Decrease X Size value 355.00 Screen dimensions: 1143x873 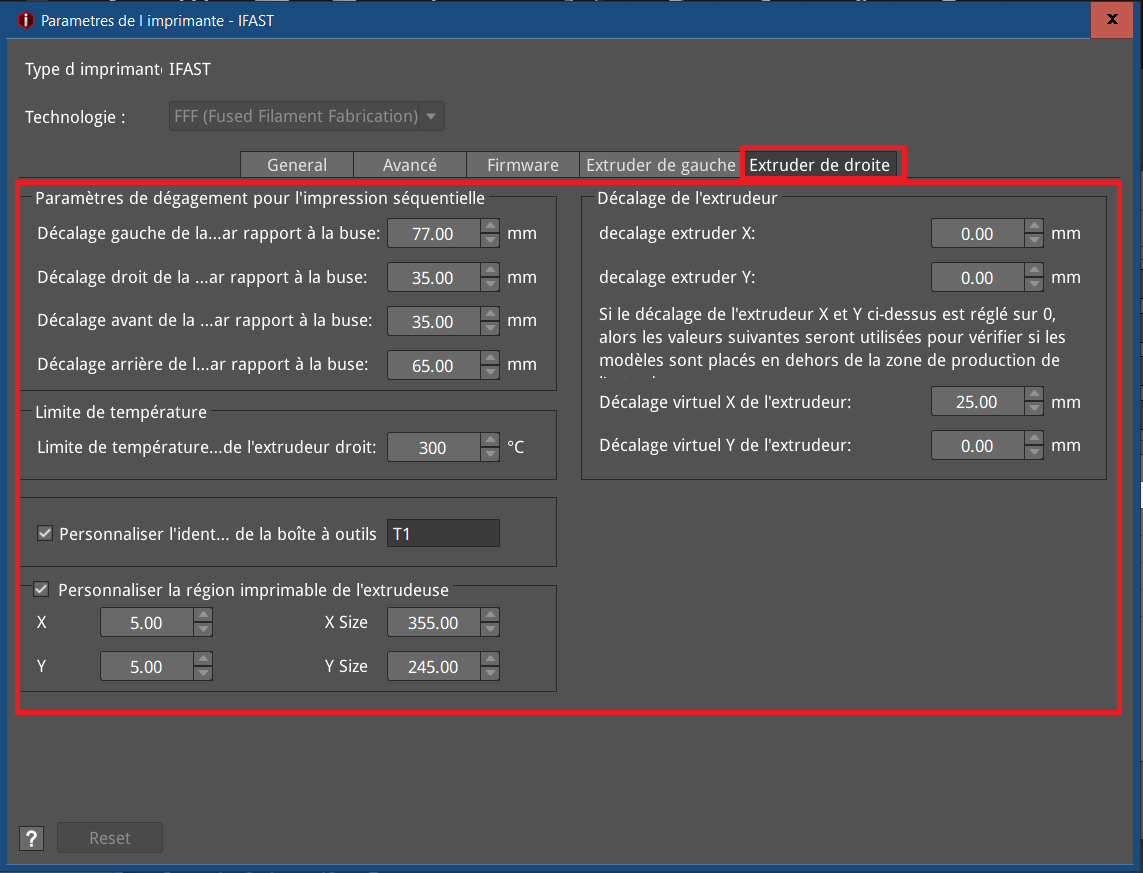click(491, 629)
